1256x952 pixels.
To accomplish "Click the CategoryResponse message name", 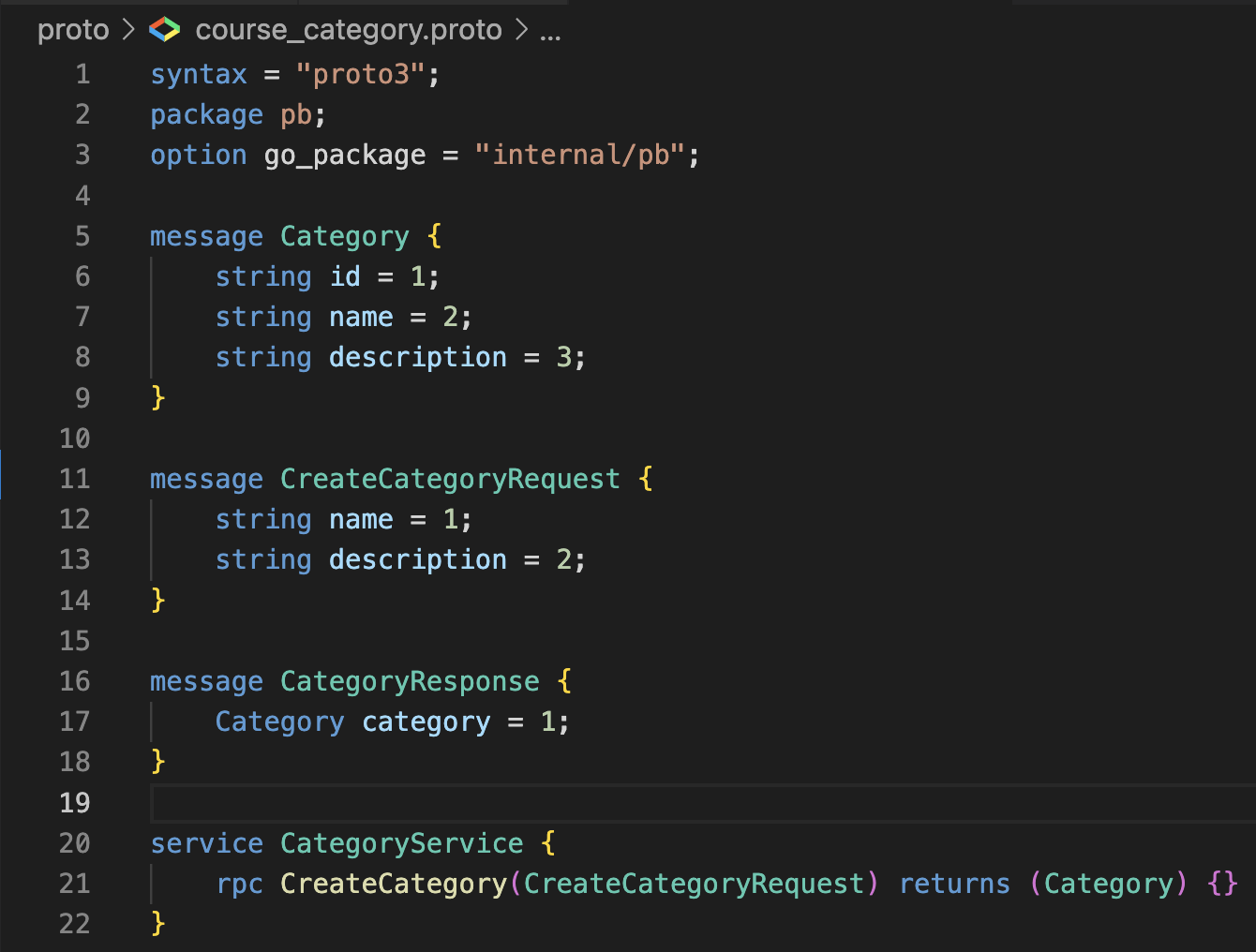I will [410, 681].
